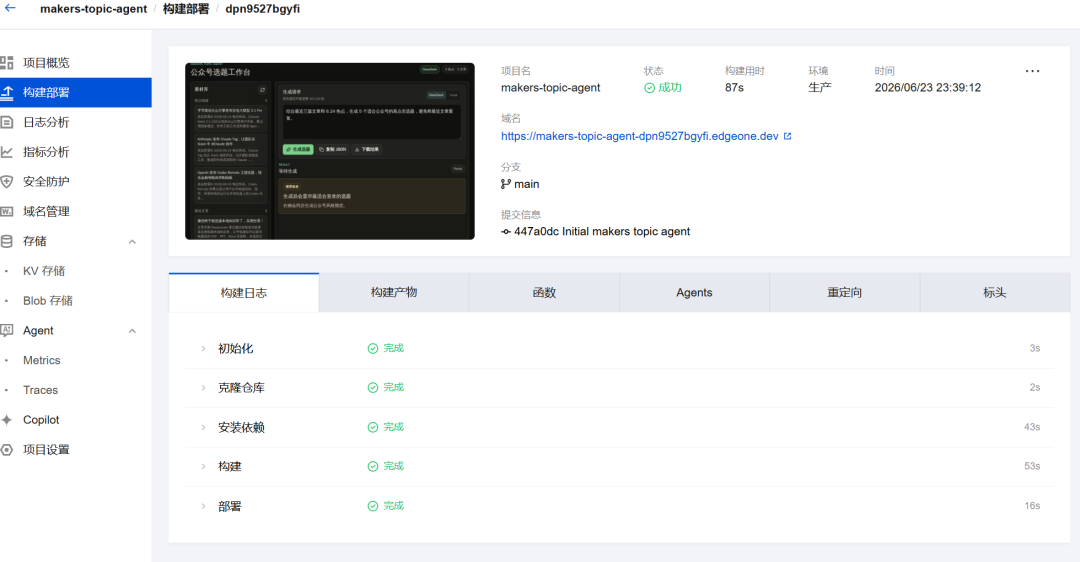Click the commit icon before 447a0dc
Screen dimensions: 1080x562
click(506, 231)
